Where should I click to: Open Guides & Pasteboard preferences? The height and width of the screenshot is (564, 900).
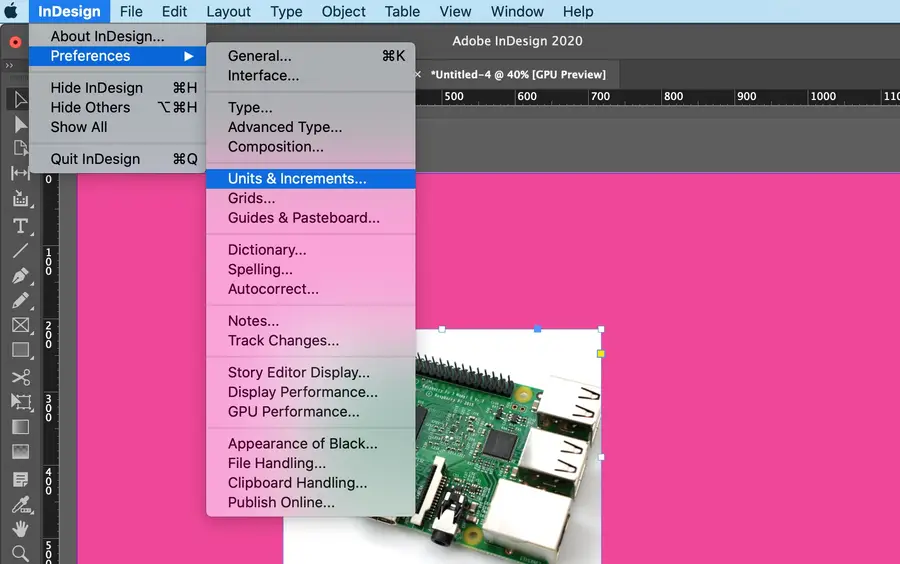tap(303, 218)
